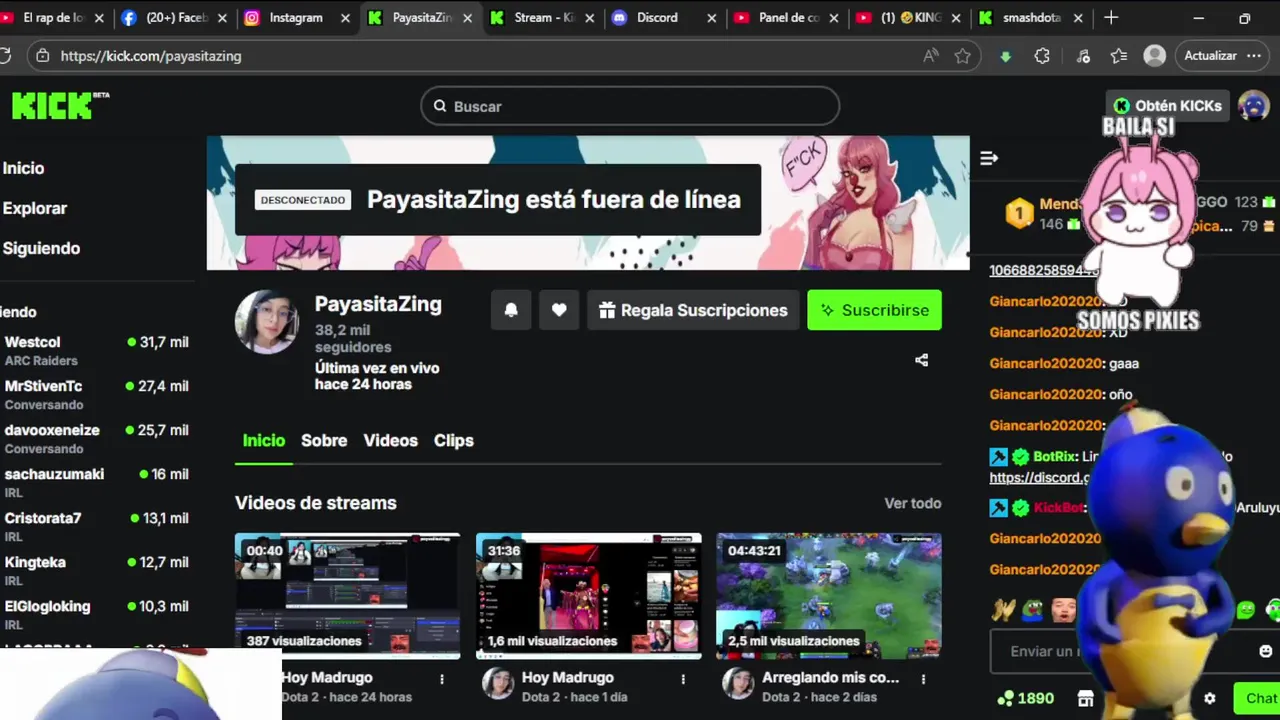Open the 04:43:21 stream video thumbnail
The height and width of the screenshot is (720, 1280).
click(x=829, y=596)
